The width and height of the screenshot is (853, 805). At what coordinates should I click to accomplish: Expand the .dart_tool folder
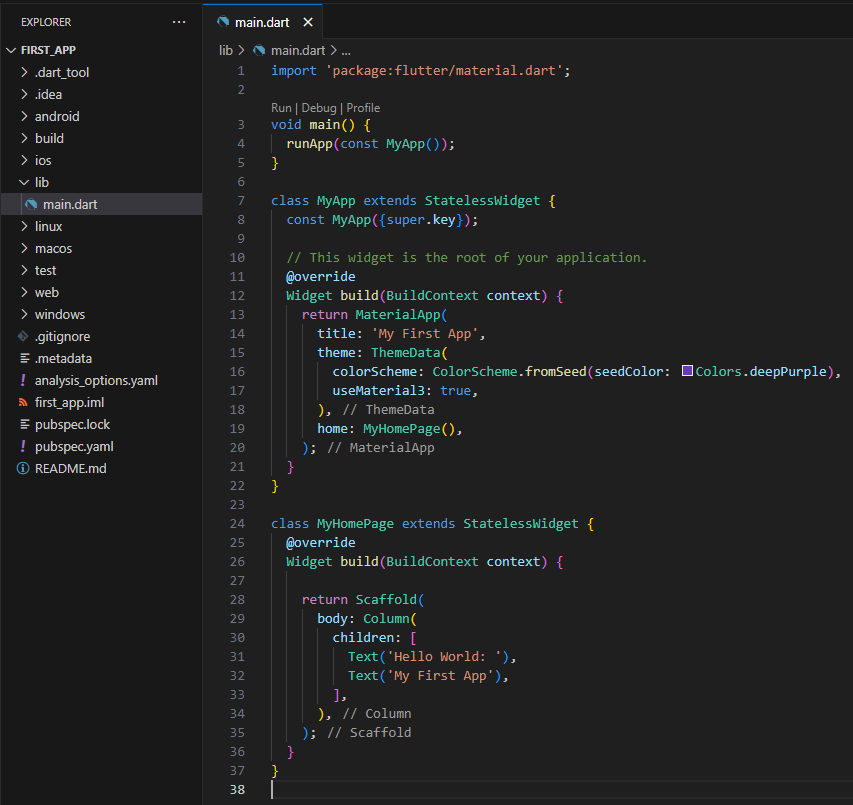(24, 72)
